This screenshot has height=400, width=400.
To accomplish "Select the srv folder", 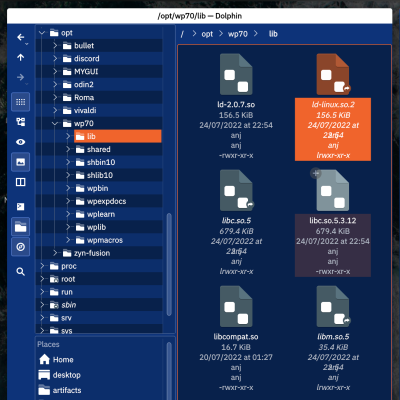I will tap(61, 318).
